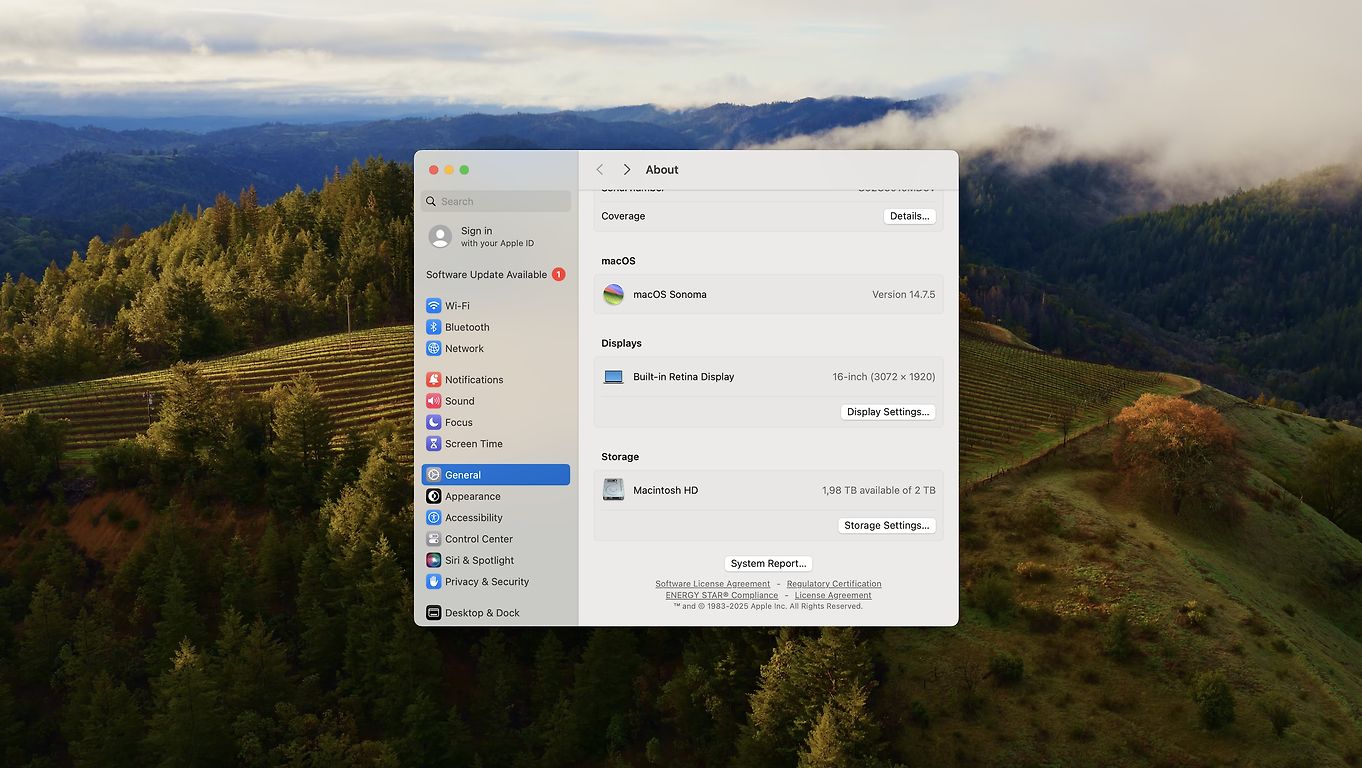Click the Desktop & Dock icon
The image size is (1362, 768).
[433, 613]
